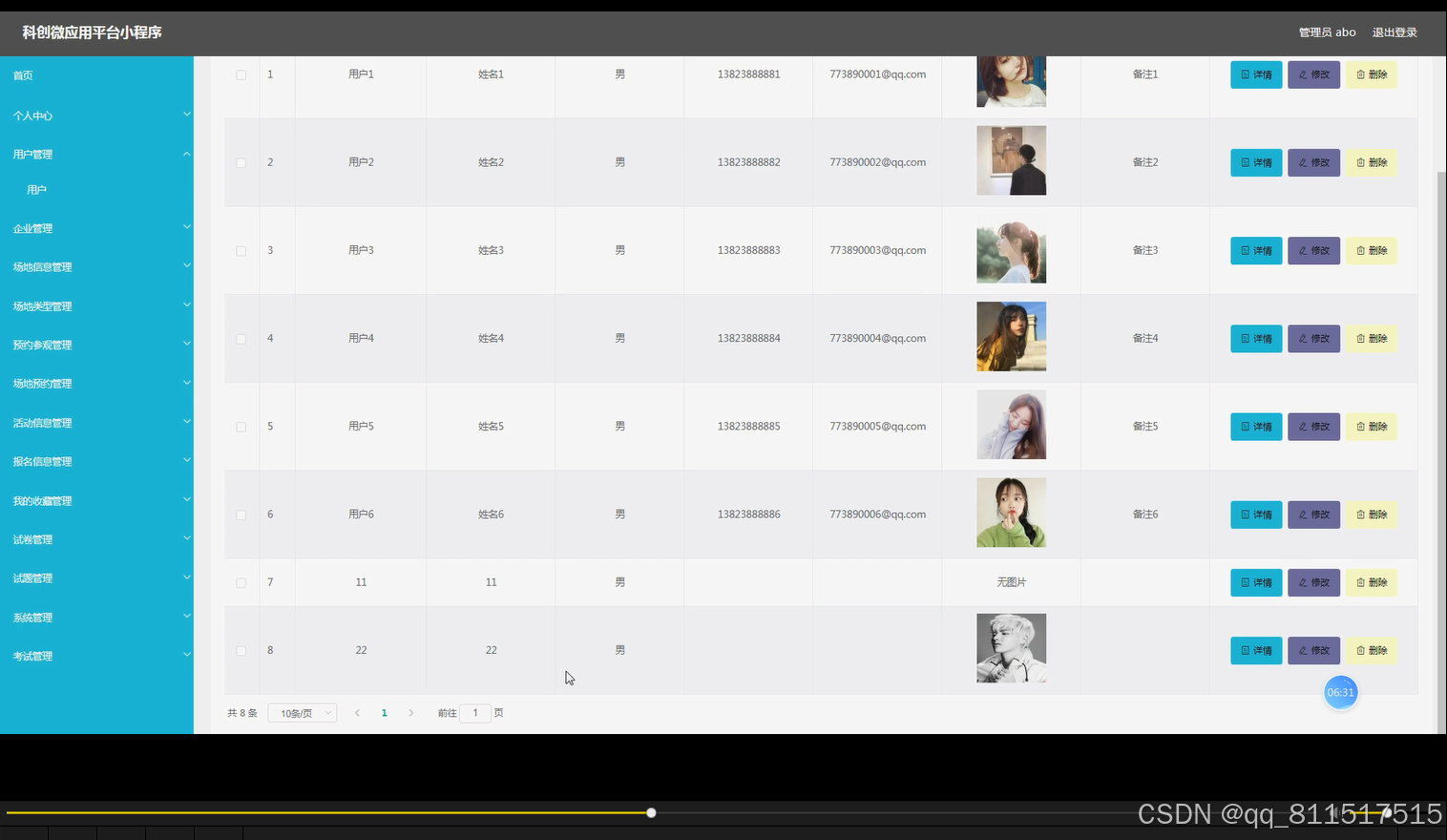The height and width of the screenshot is (840, 1447).
Task: Click the 前往 page number input
Action: [475, 713]
